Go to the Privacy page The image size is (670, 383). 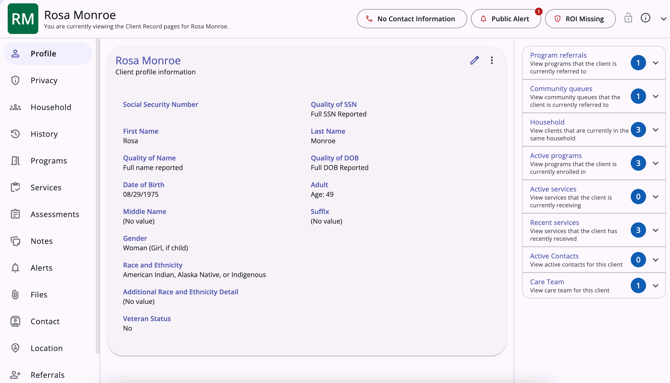[48, 80]
